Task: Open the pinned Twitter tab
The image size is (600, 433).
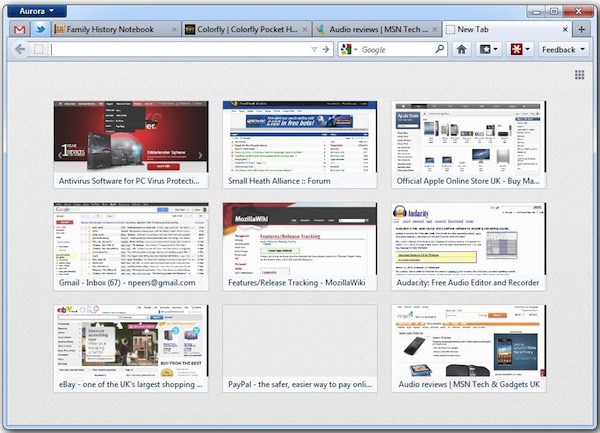Action: pyautogui.click(x=40, y=29)
